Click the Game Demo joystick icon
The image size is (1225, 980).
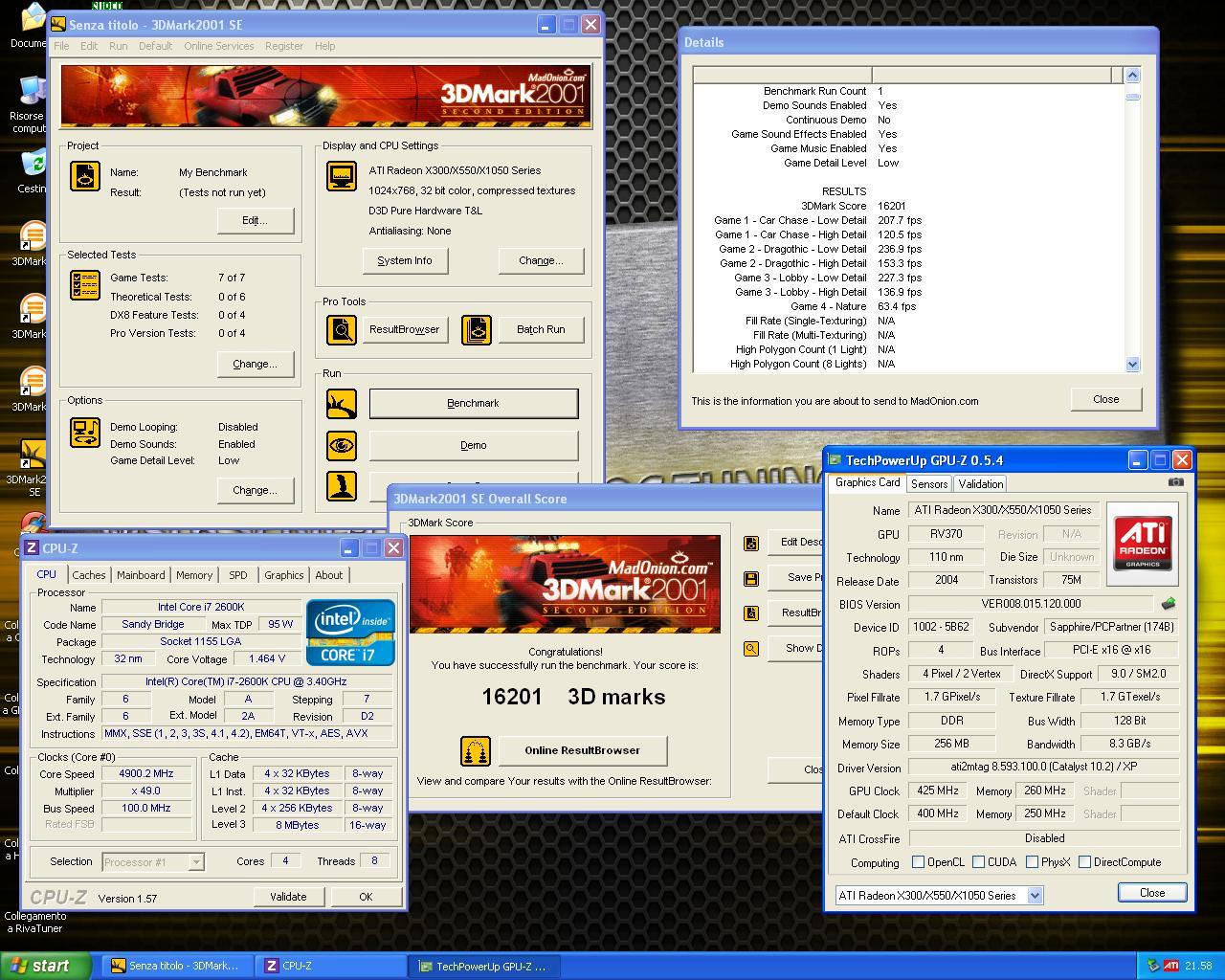click(342, 485)
